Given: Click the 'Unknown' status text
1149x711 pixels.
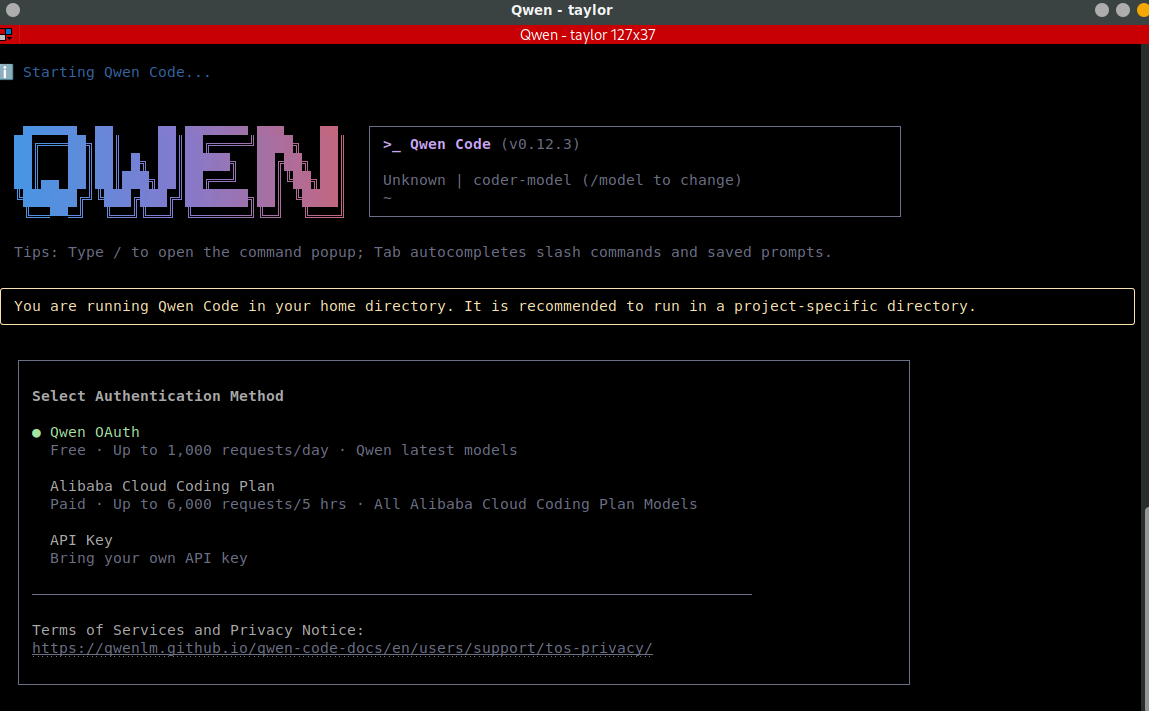Looking at the screenshot, I should coord(414,180).
